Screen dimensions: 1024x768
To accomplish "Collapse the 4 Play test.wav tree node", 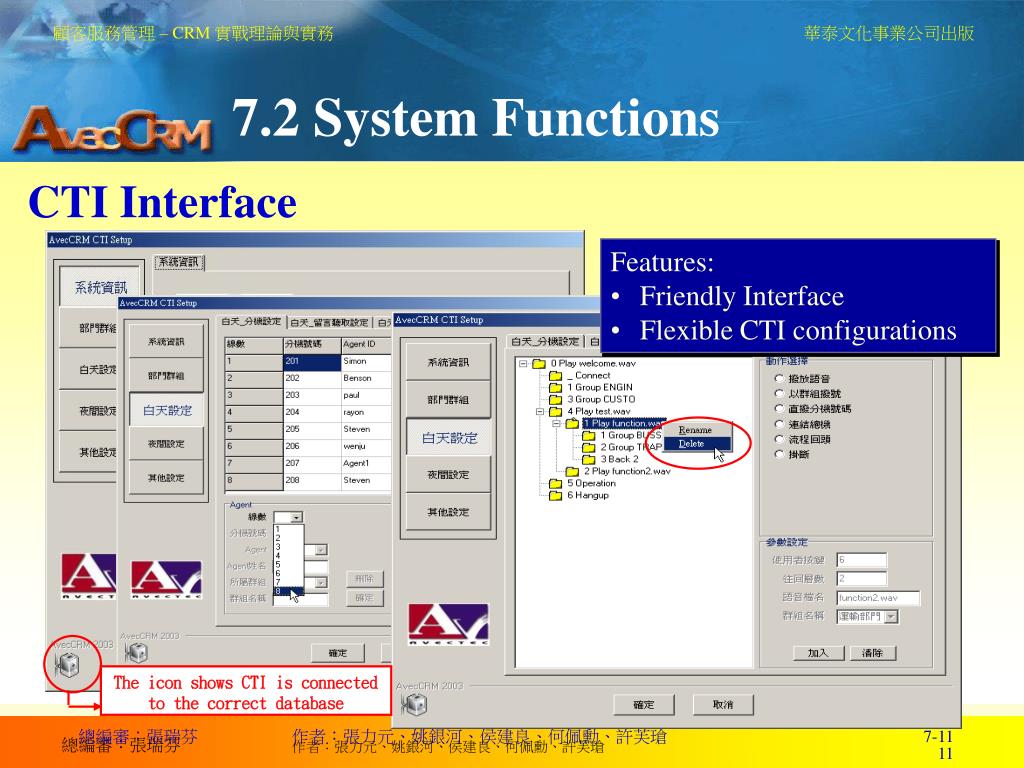I will pos(540,412).
